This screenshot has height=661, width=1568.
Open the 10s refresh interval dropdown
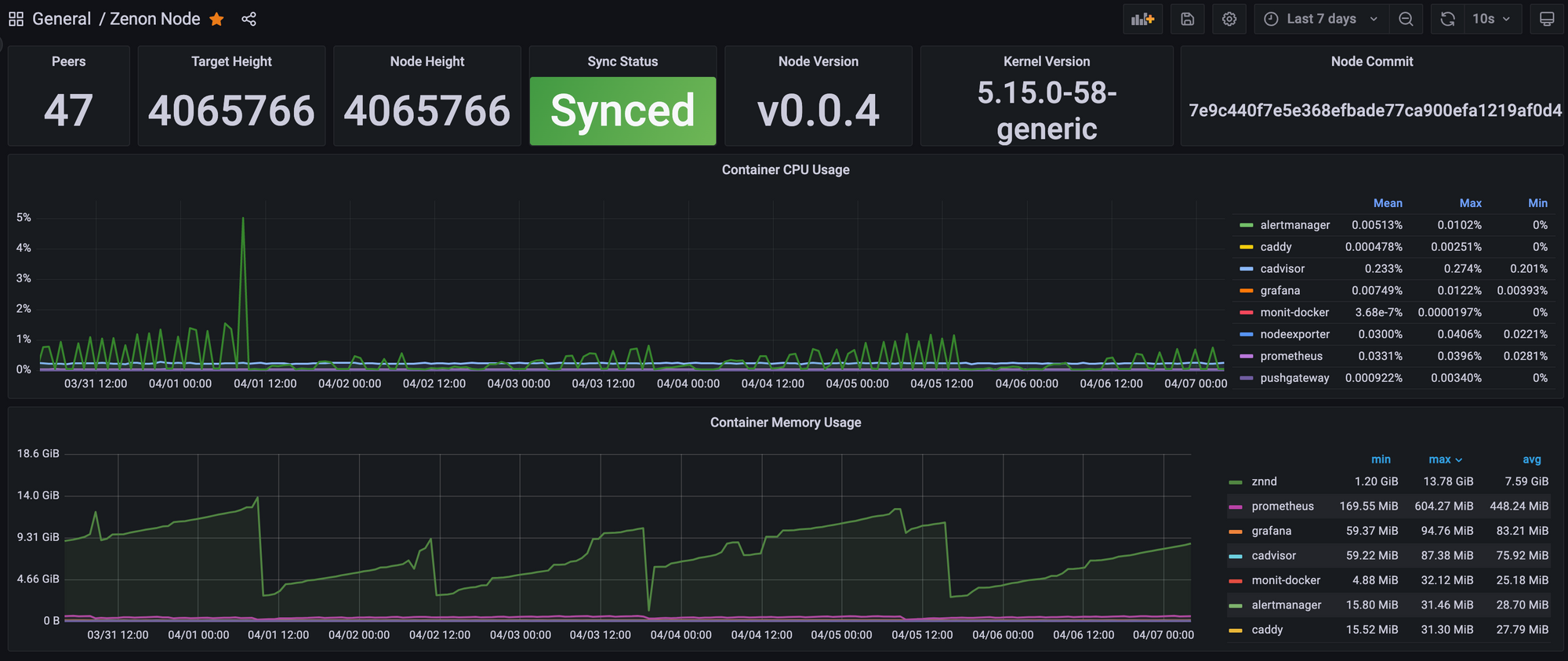click(1492, 19)
